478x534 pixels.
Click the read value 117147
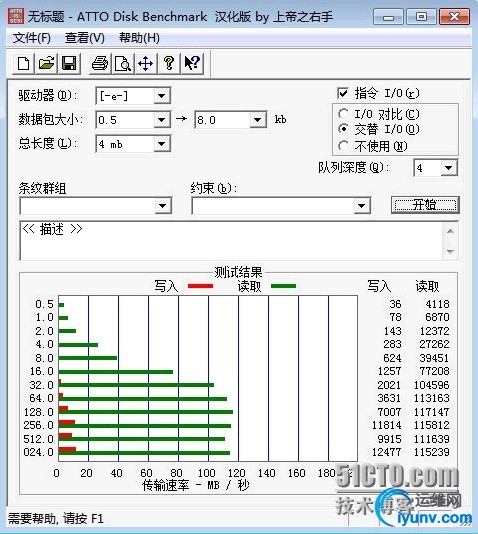click(432, 412)
